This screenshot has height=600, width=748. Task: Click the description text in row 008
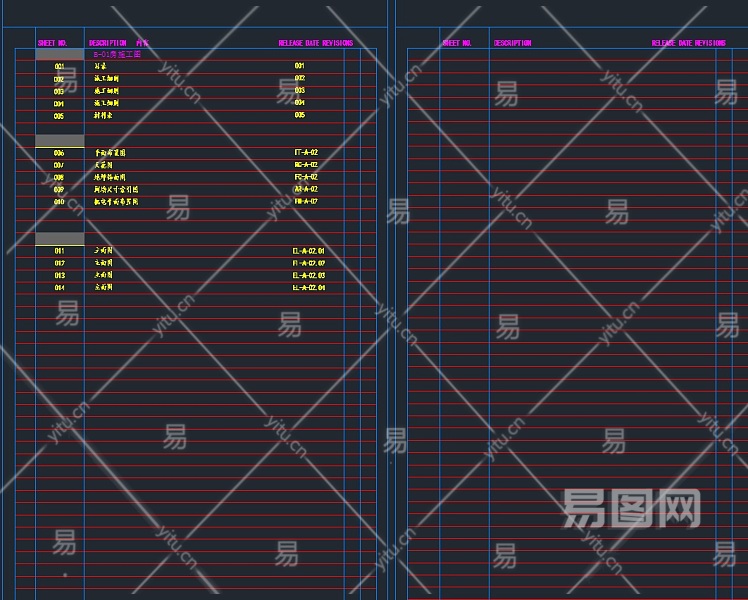point(110,177)
